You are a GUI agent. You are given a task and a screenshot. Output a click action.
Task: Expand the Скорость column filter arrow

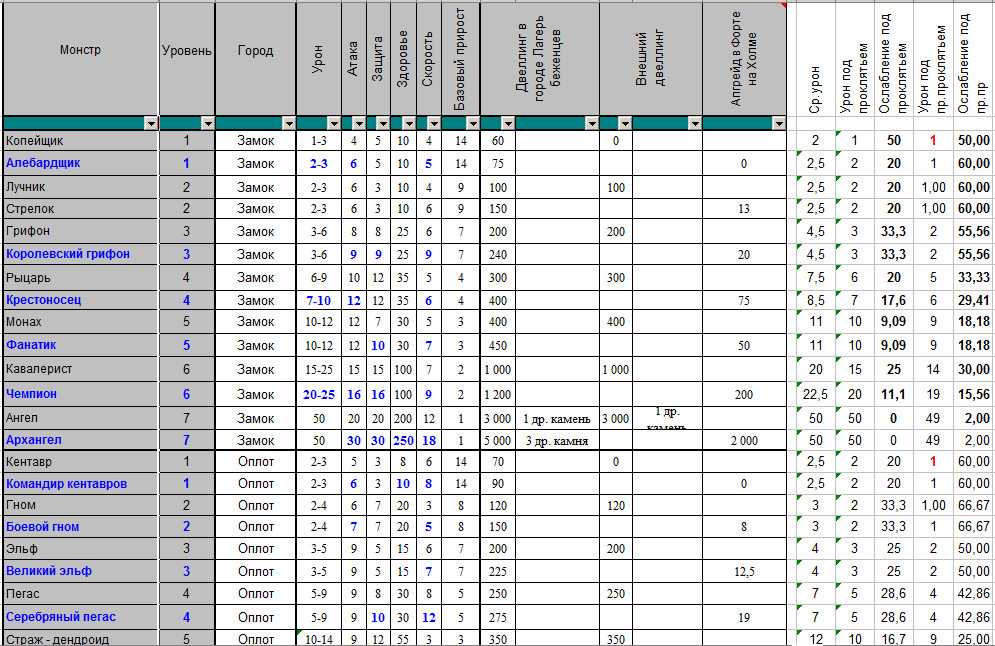point(433,123)
